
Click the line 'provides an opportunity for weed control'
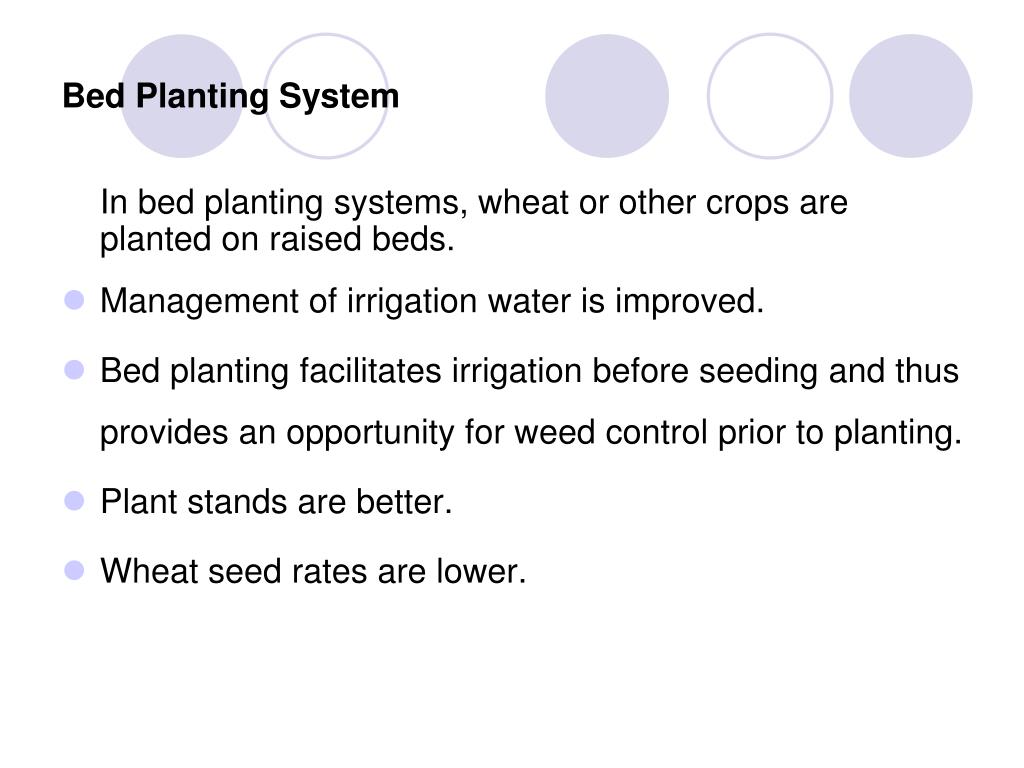(x=531, y=433)
